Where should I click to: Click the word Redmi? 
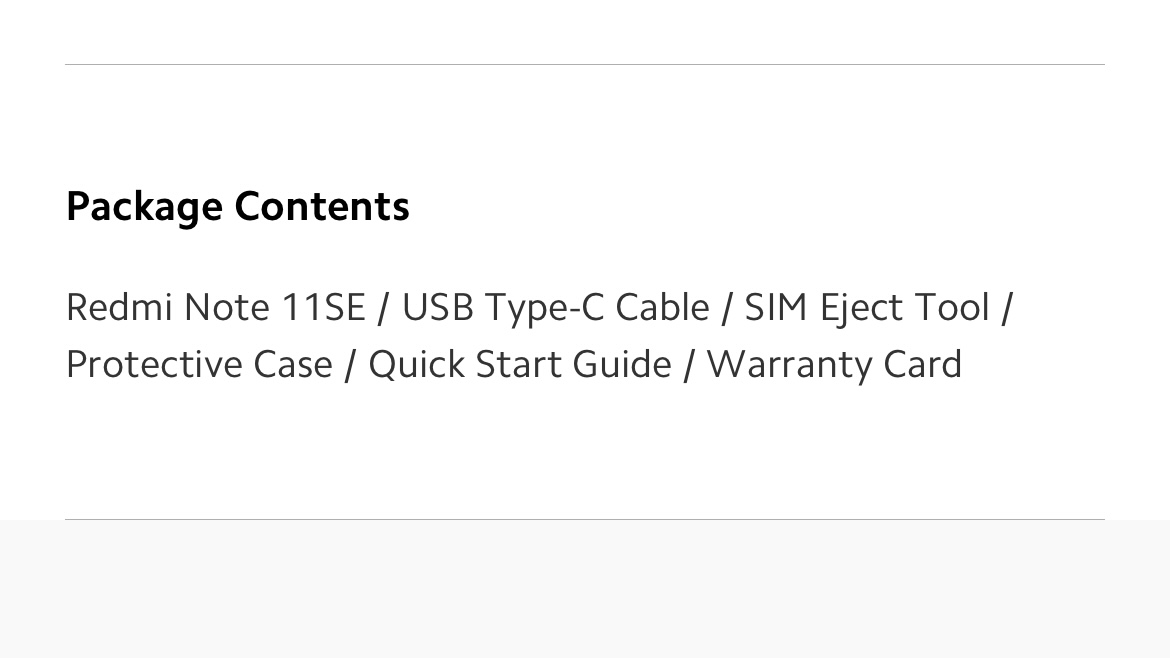(x=119, y=307)
